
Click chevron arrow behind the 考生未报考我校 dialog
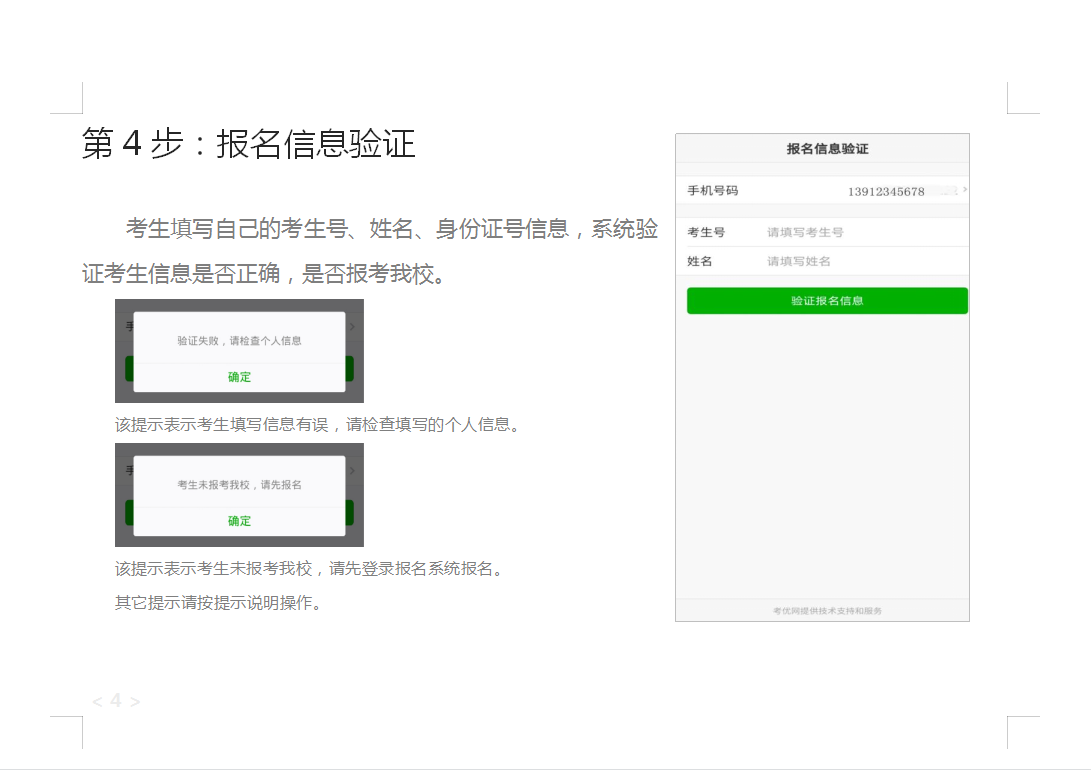[x=352, y=470]
